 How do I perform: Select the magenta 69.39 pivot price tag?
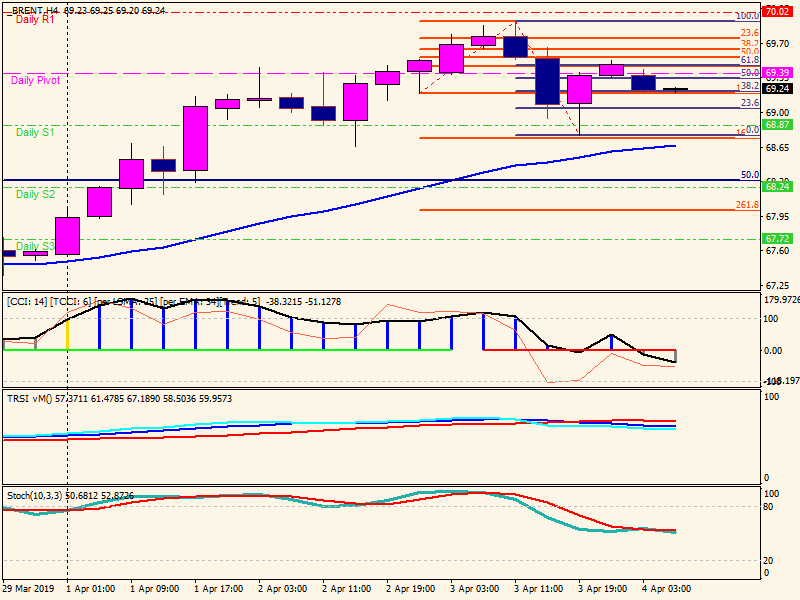click(x=777, y=73)
